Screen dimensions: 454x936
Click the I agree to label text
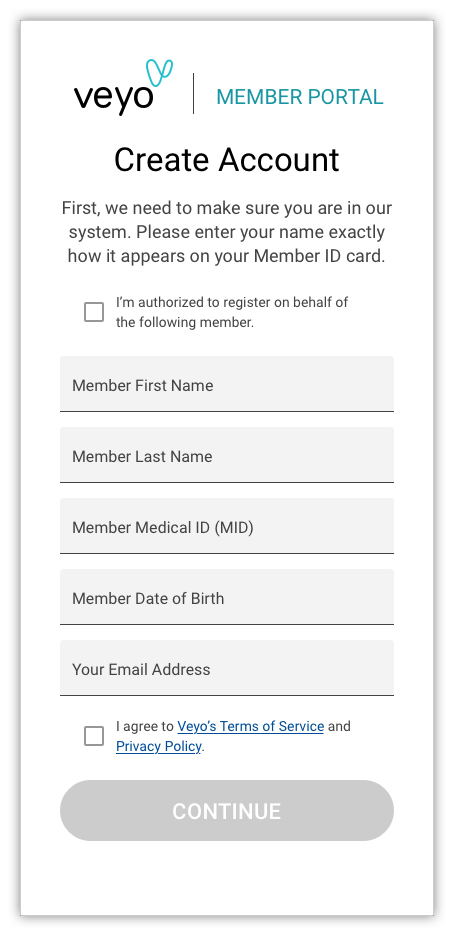click(x=145, y=726)
